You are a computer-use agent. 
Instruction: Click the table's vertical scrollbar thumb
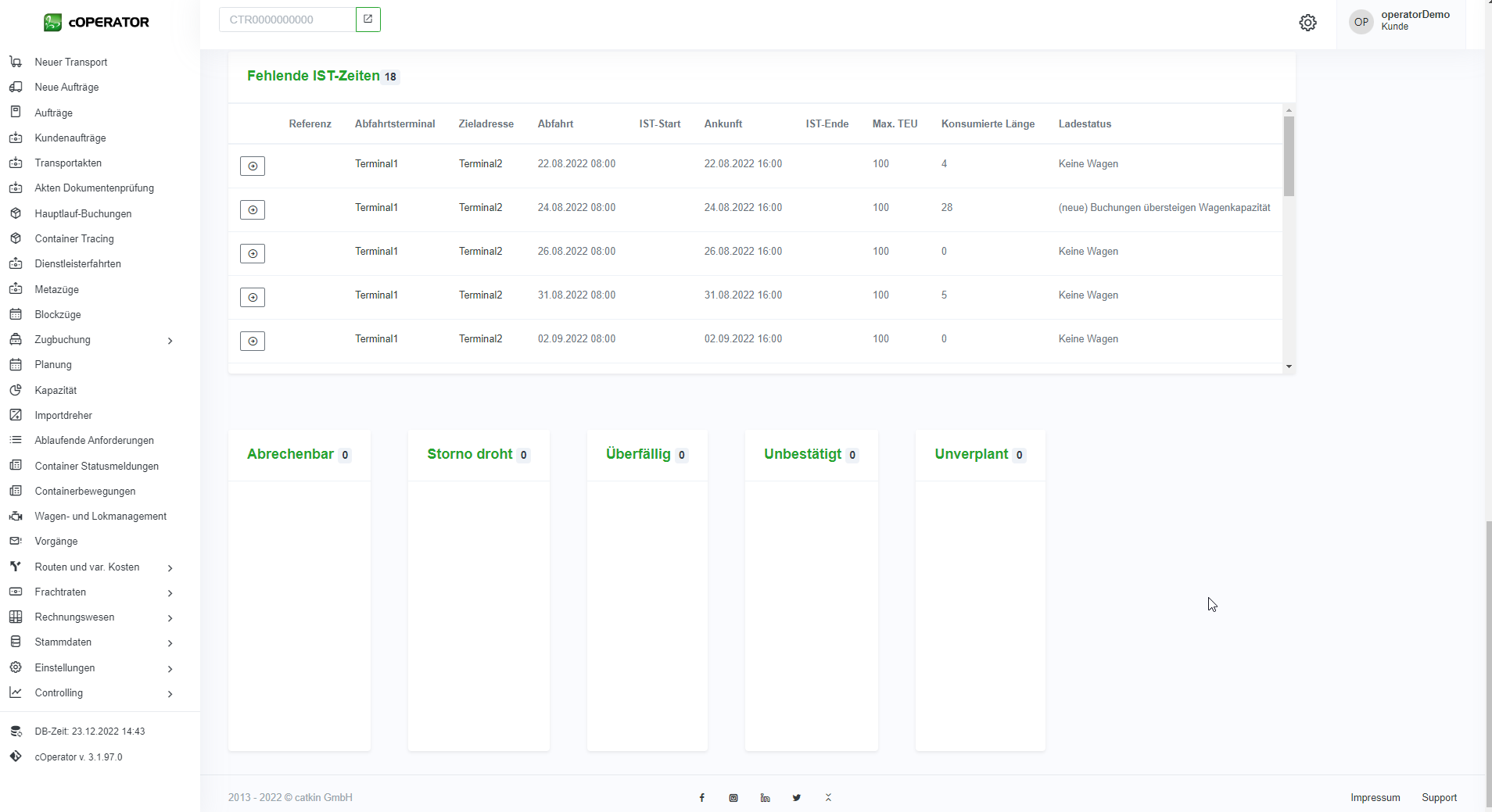coord(1289,156)
